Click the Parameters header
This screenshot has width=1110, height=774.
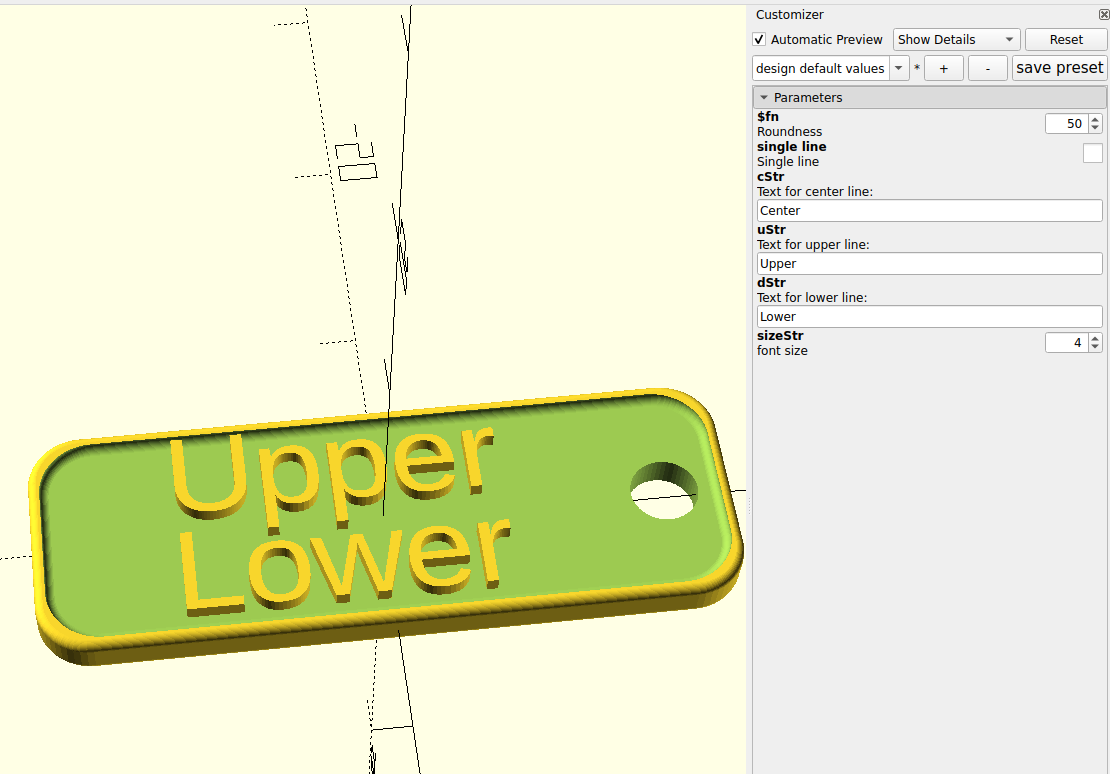pyautogui.click(x=808, y=97)
